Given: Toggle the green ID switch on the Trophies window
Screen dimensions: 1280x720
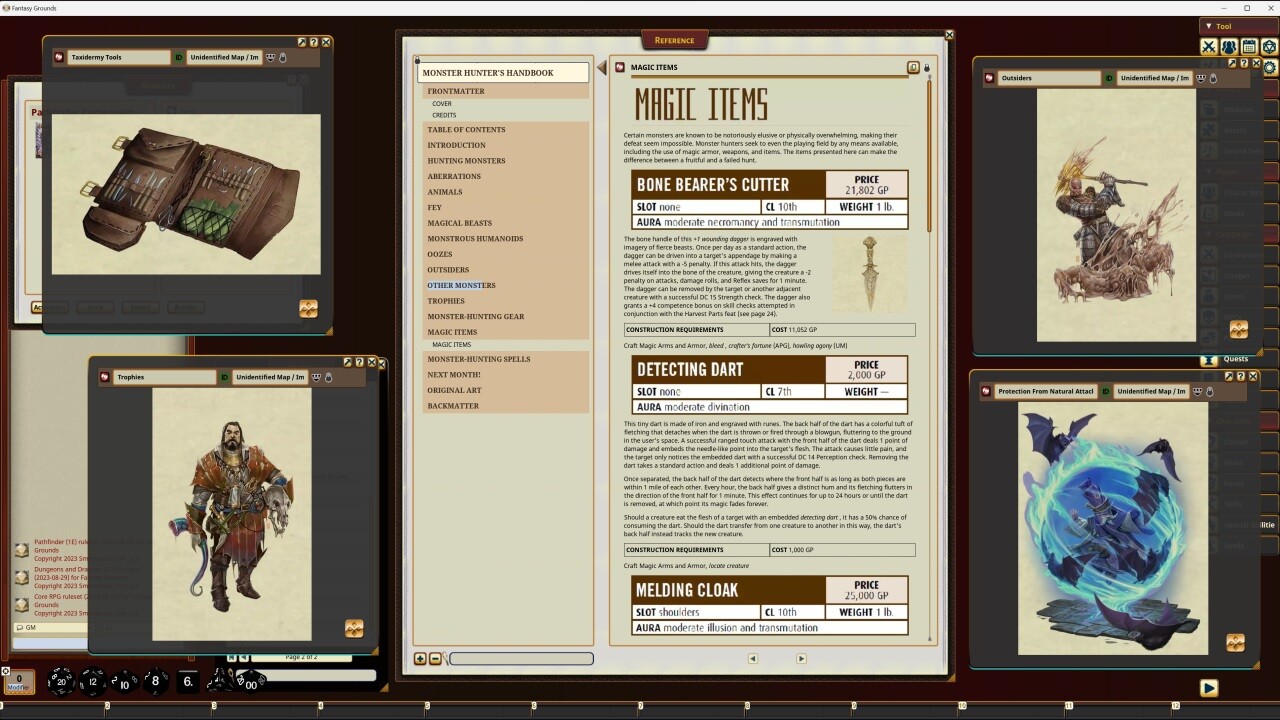Looking at the screenshot, I should 224,377.
